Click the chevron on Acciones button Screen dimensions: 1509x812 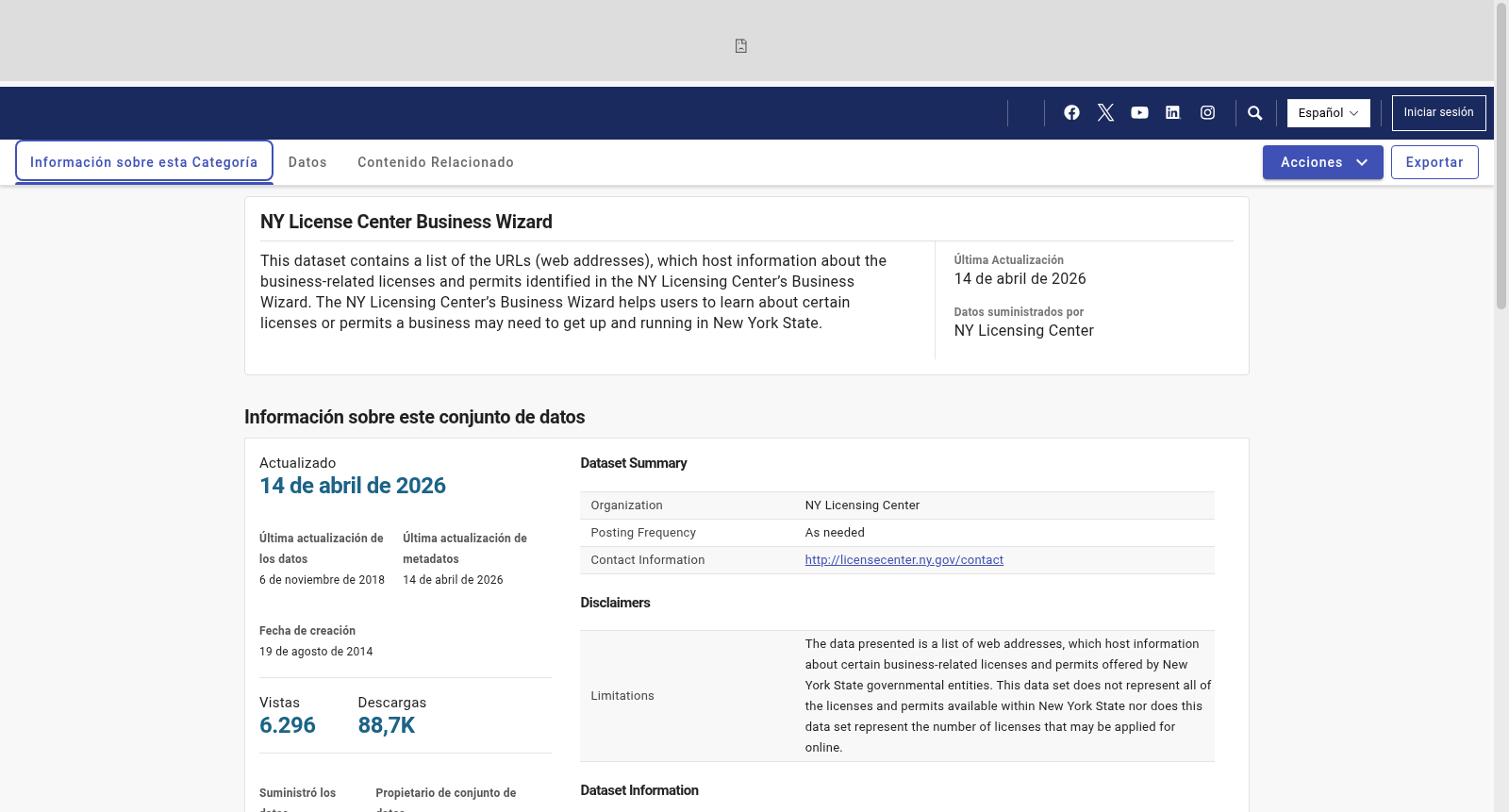coord(1362,162)
